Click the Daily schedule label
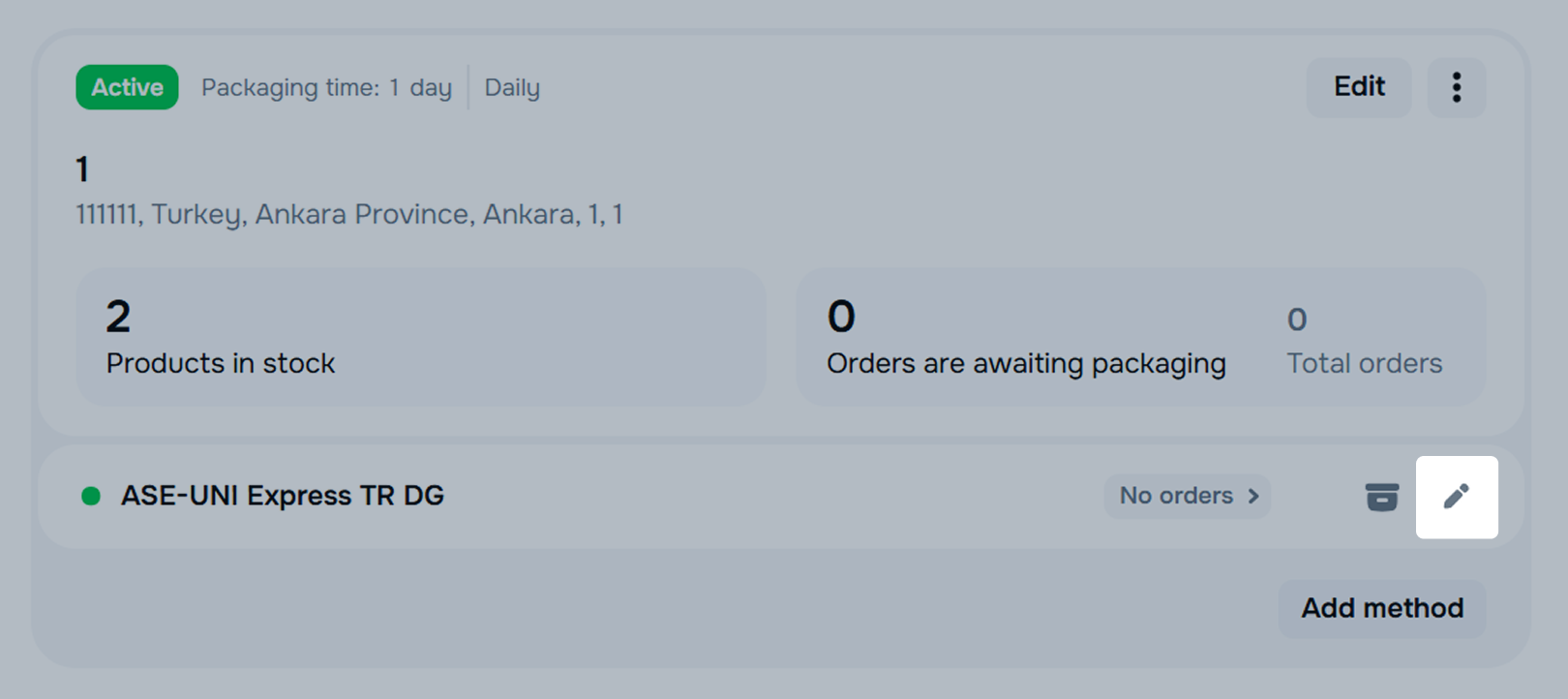Screen dimensions: 1568x699 pos(512,88)
